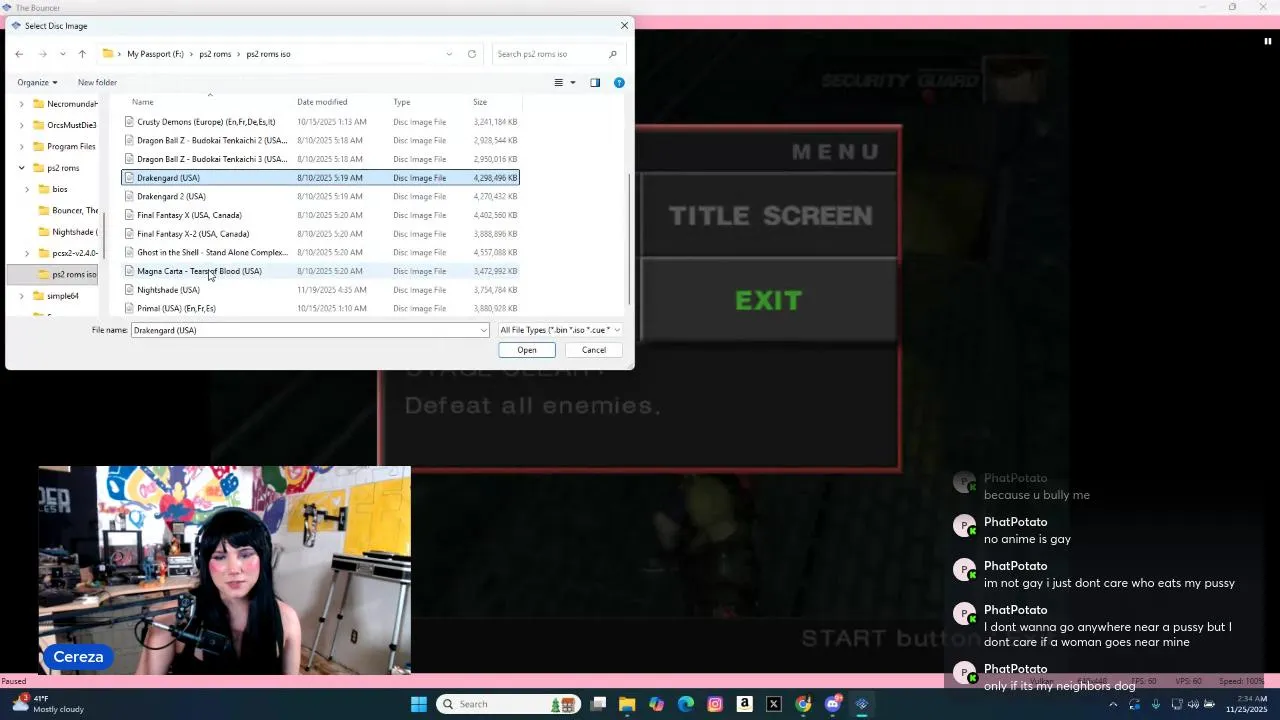Go back in the Select Disc Image dialog
Viewport: 1280px width, 720px height.
click(x=19, y=54)
